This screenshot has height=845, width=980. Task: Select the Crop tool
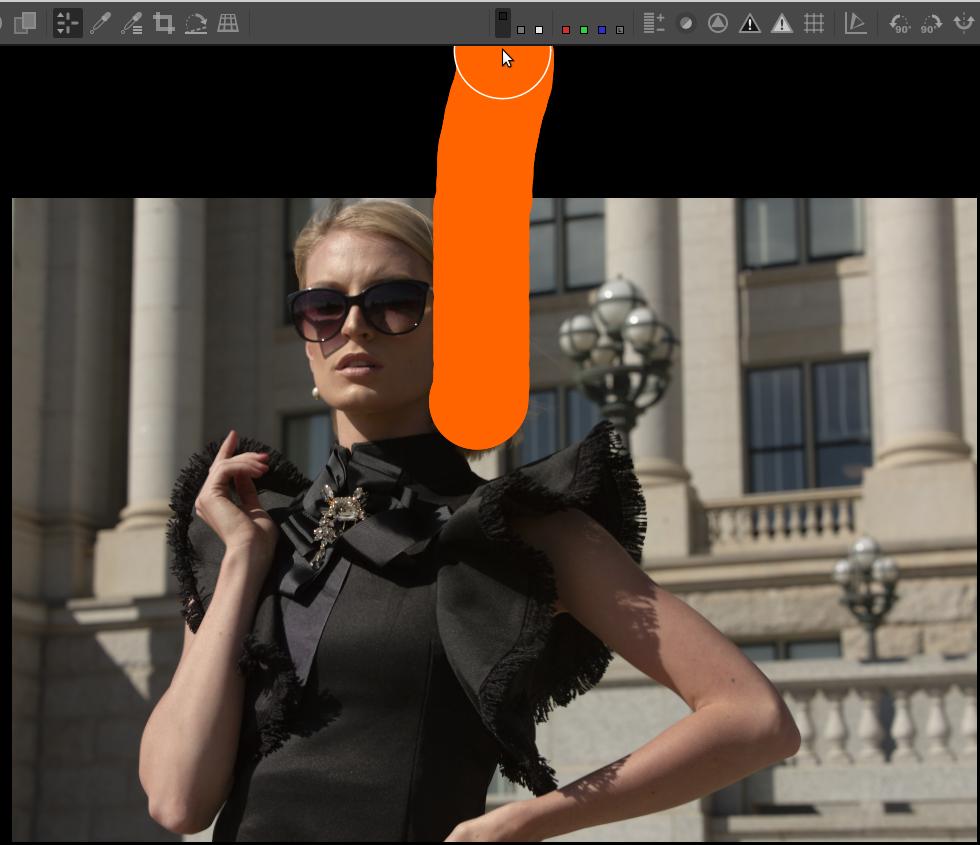point(164,24)
